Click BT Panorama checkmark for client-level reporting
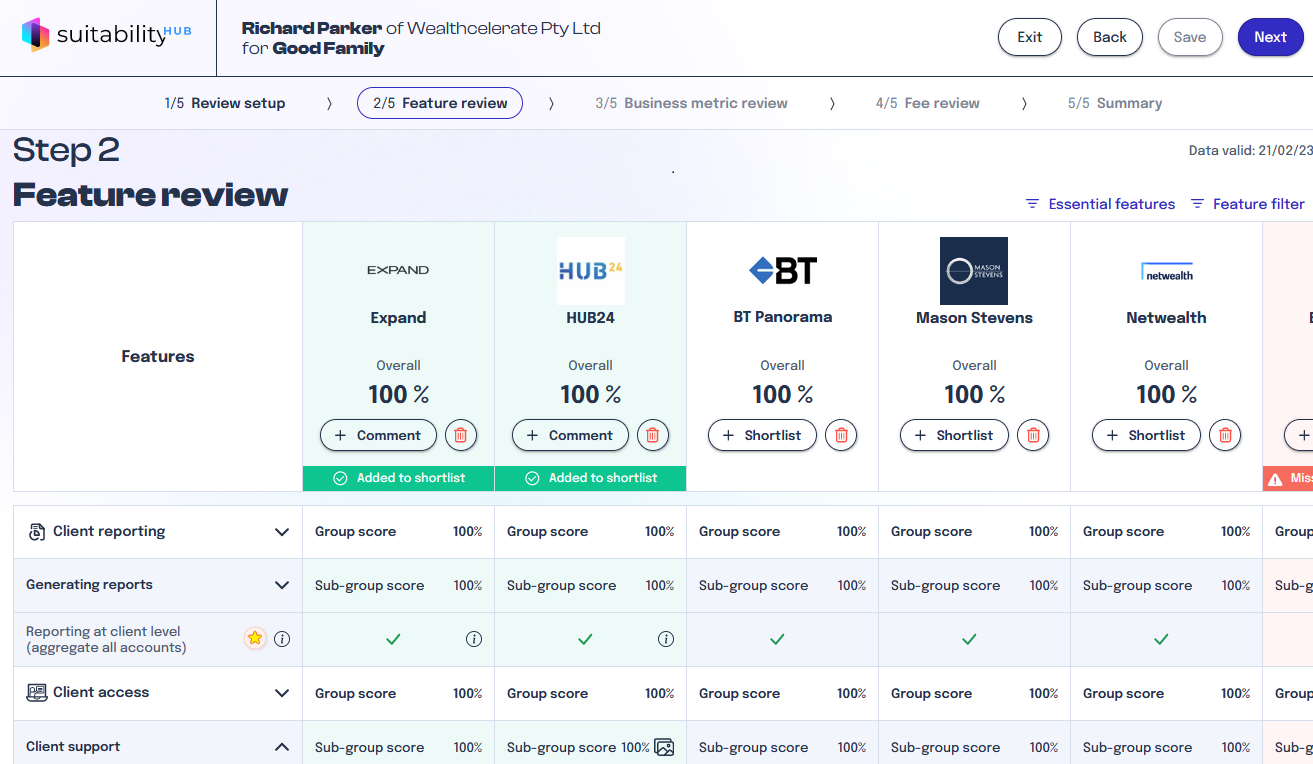 tap(777, 639)
